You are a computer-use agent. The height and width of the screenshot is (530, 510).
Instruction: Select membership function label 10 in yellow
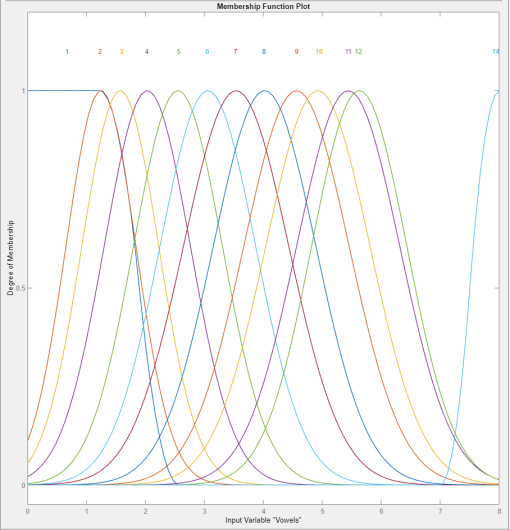319,52
